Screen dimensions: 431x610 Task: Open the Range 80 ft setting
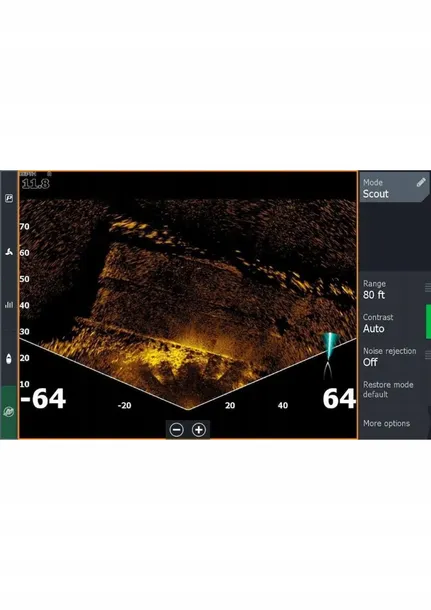392,289
